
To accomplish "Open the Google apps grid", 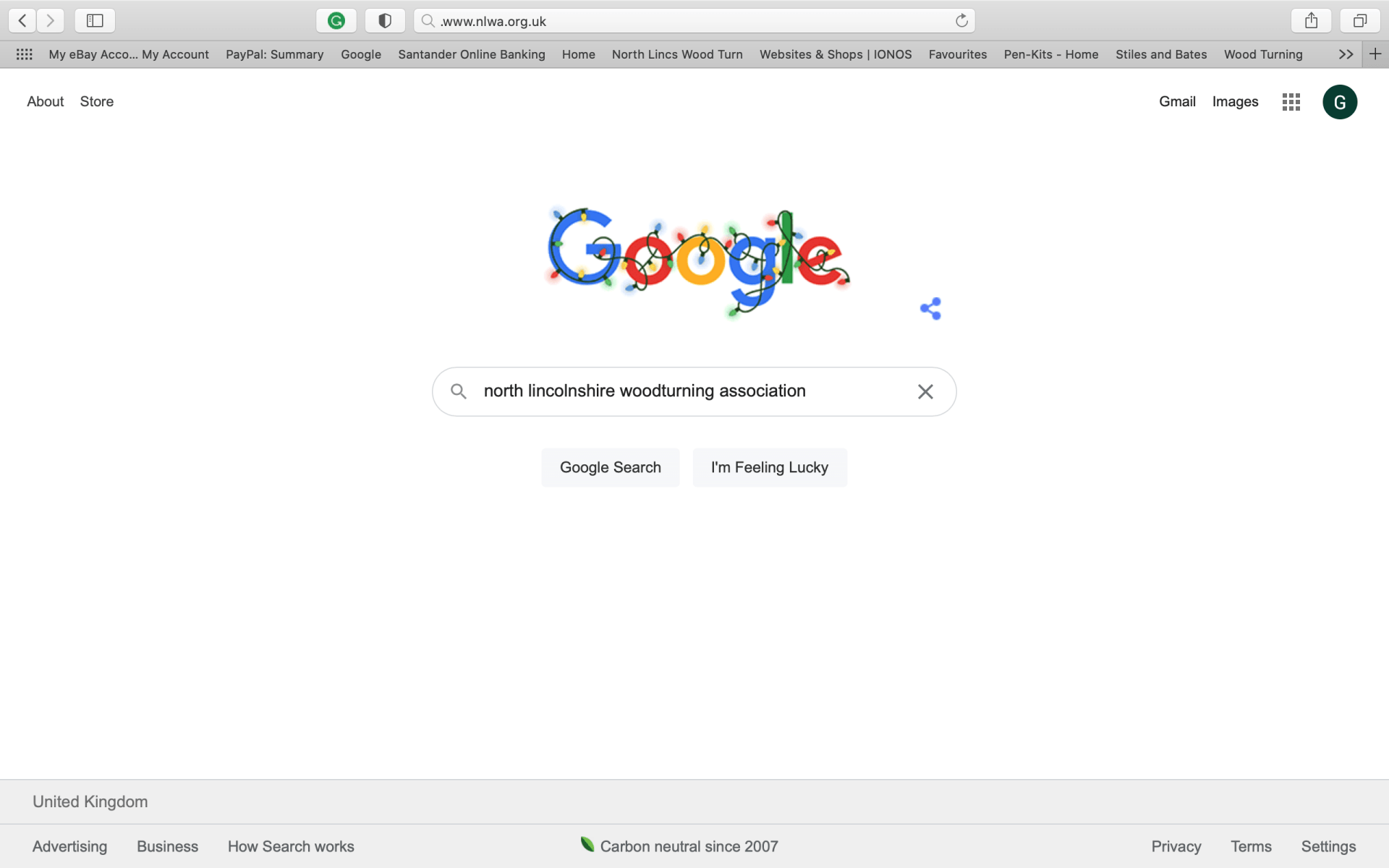I will point(1291,102).
